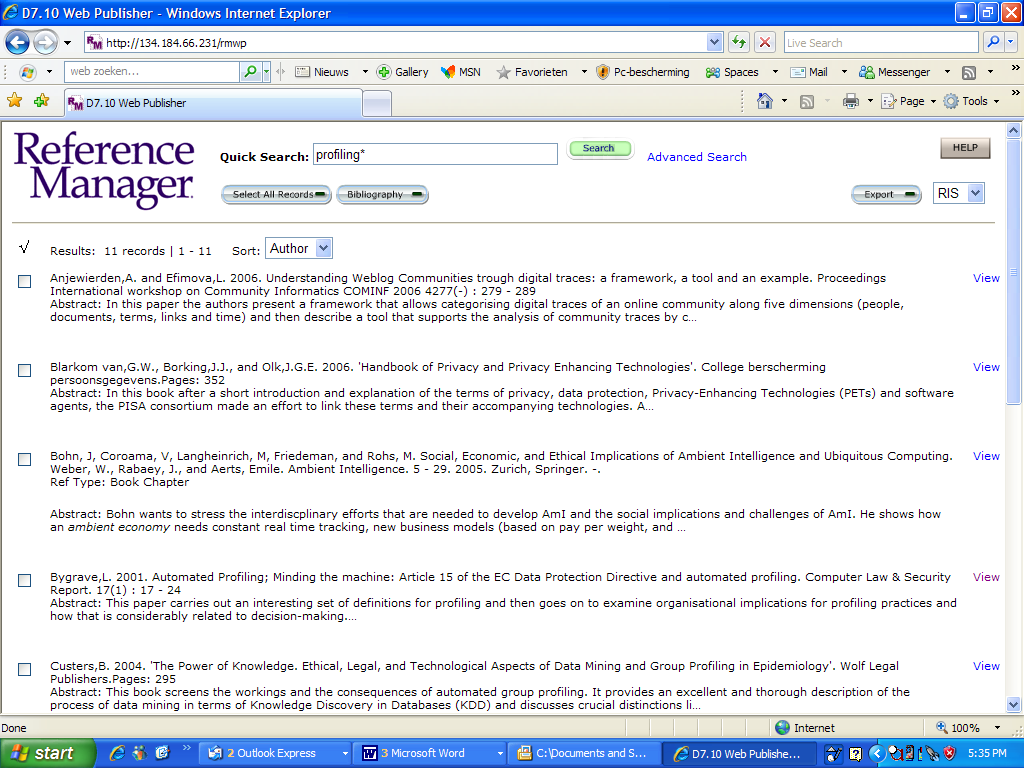Open the Home page icon in toolbar
Screen dimensions: 1024x768
765,101
